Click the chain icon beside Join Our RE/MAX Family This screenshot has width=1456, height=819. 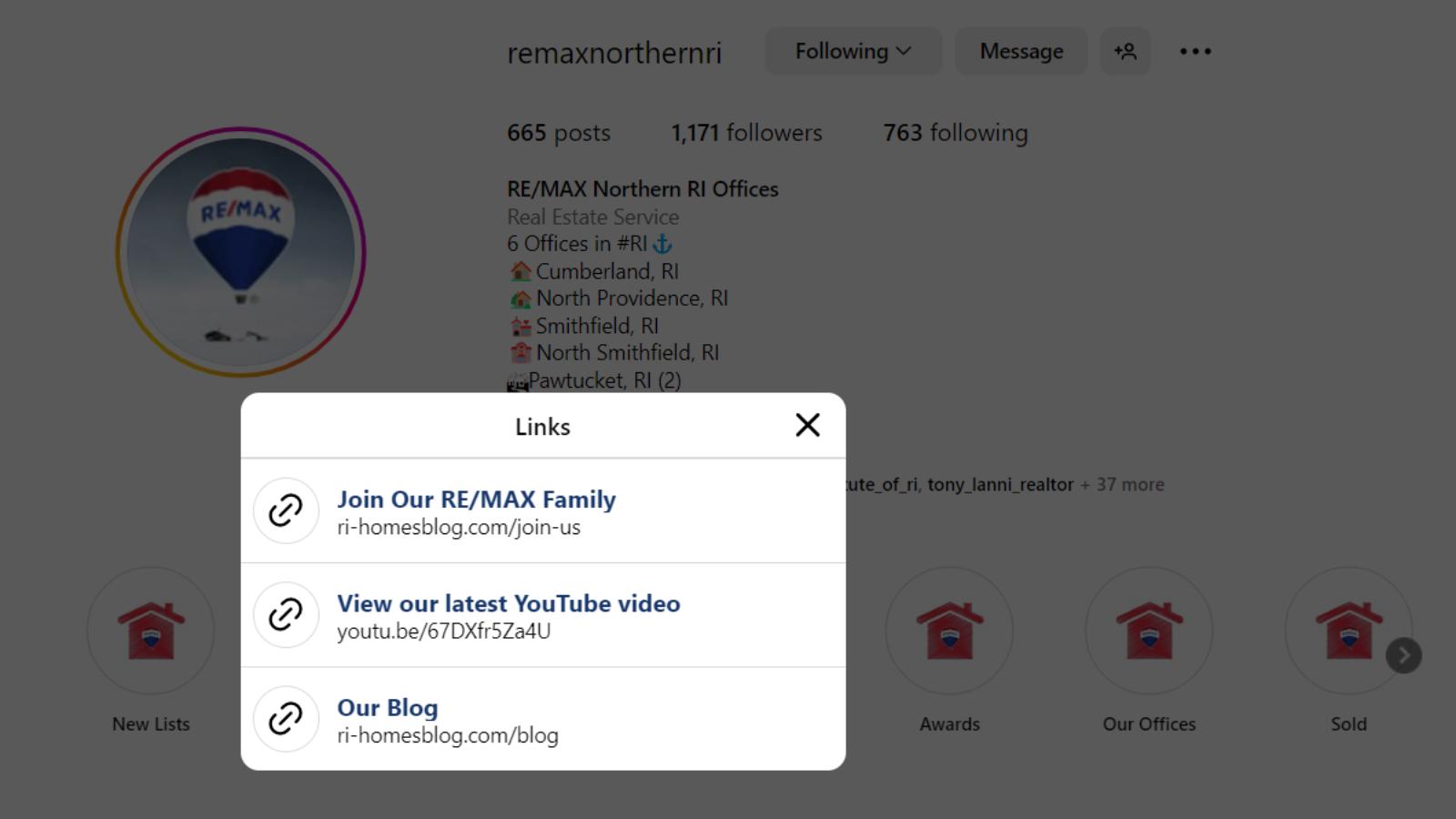(286, 511)
